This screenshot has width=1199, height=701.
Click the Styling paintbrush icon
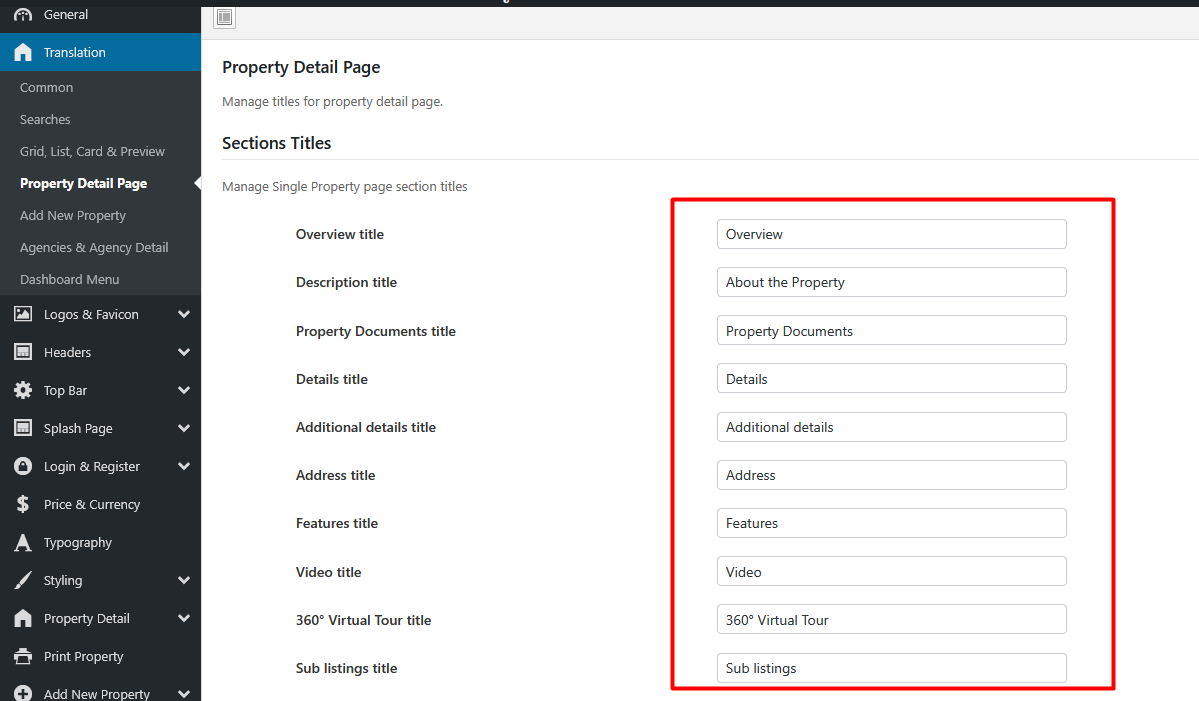click(23, 580)
